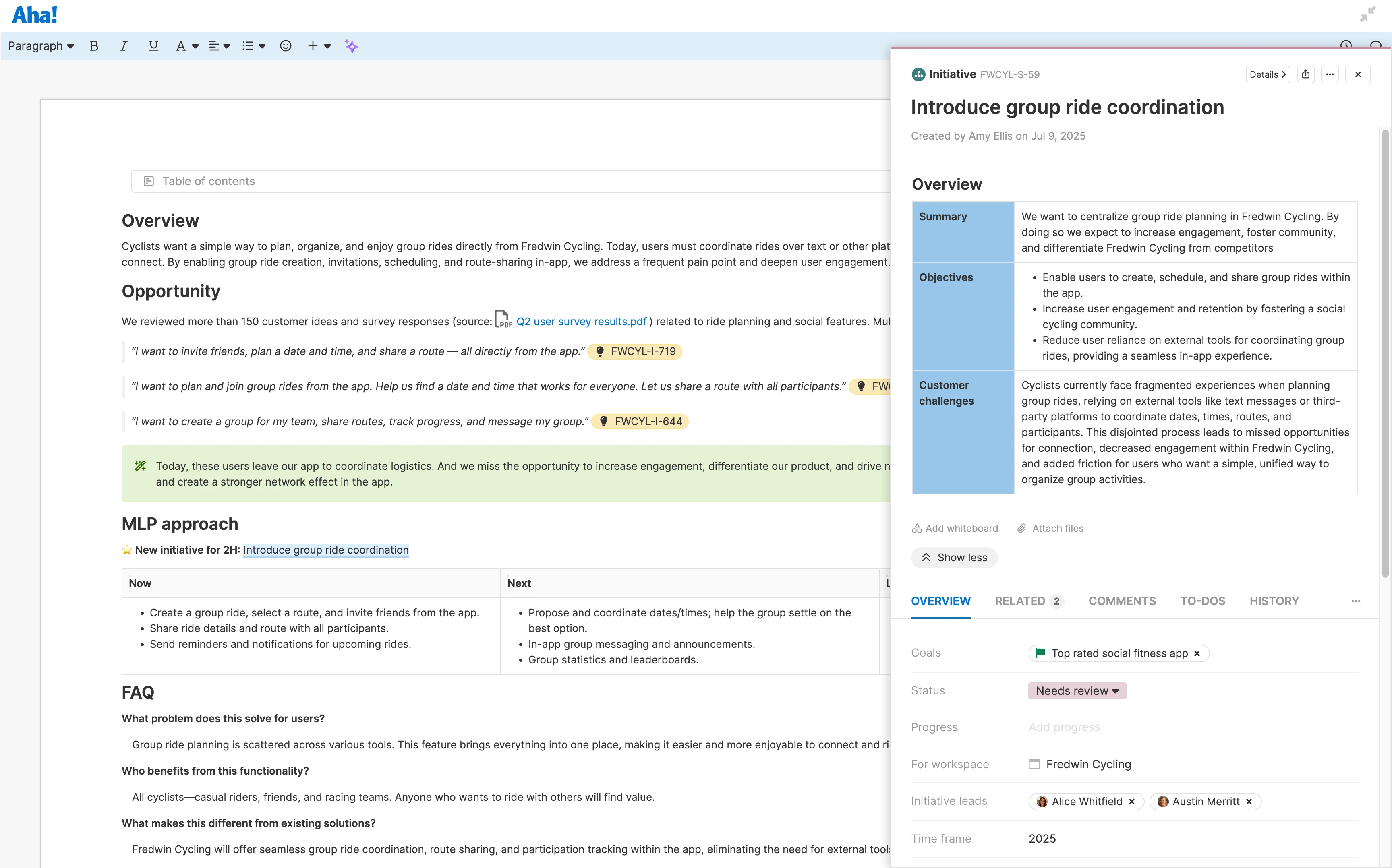Viewport: 1392px width, 868px height.
Task: Remove Austin Merritt from initiative leads
Action: [x=1249, y=802]
